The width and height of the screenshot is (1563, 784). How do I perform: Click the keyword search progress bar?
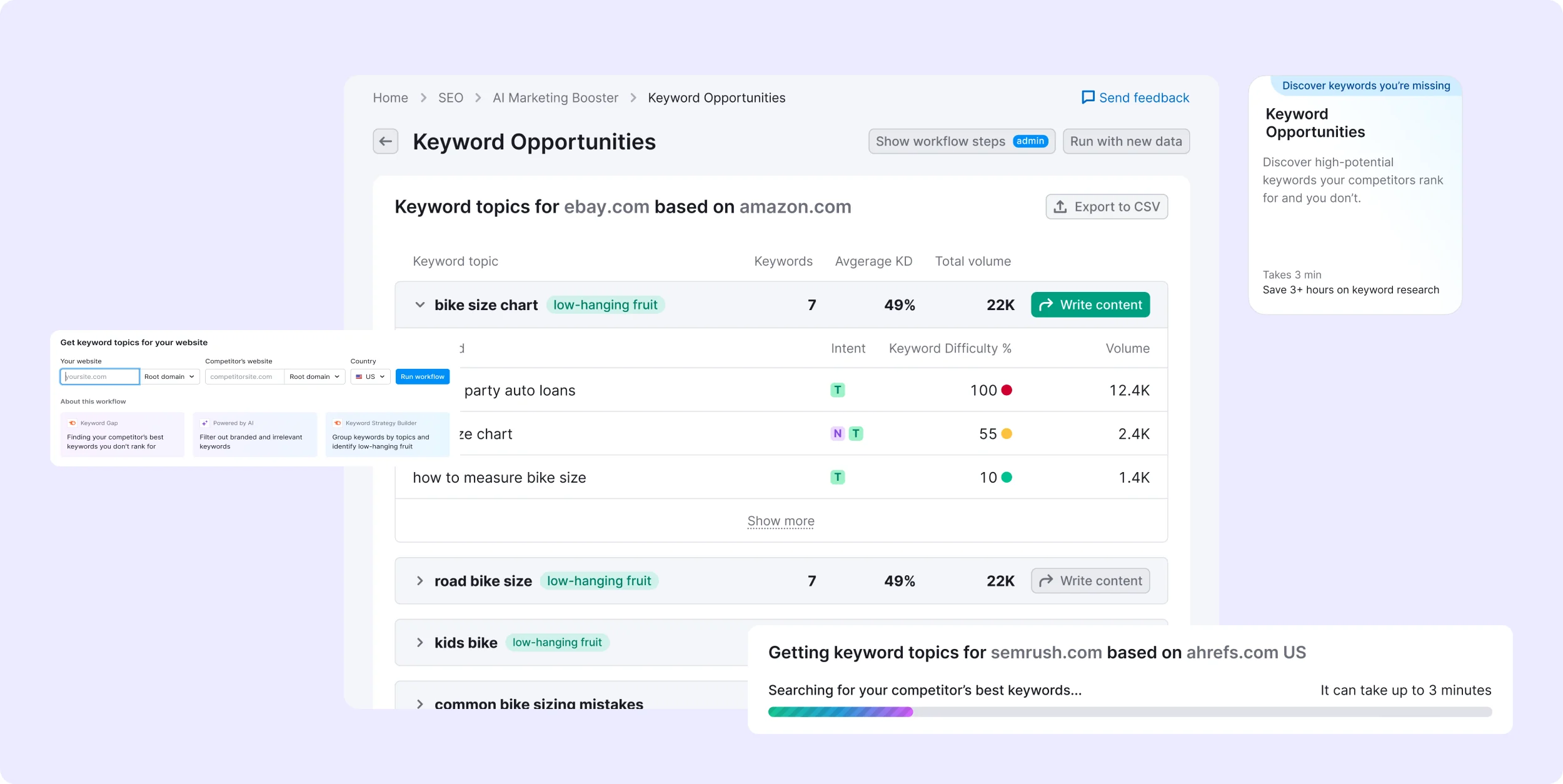click(1130, 711)
